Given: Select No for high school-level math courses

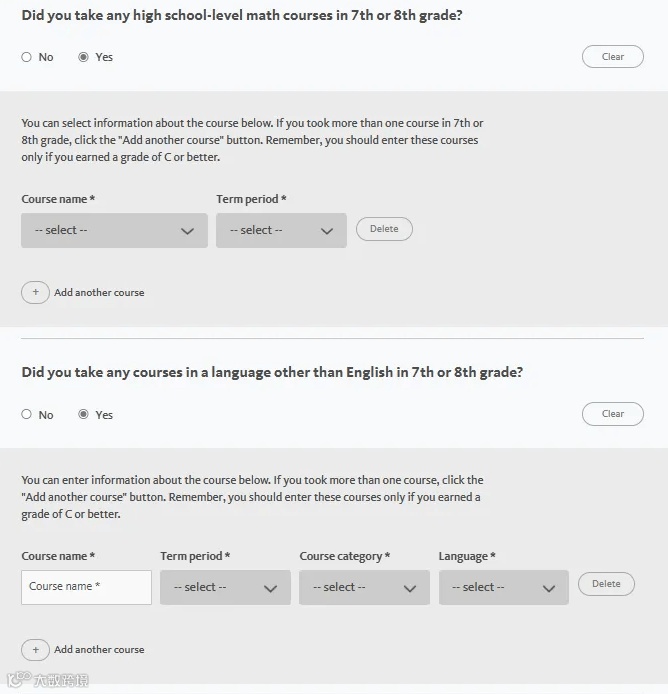Looking at the screenshot, I should (27, 57).
